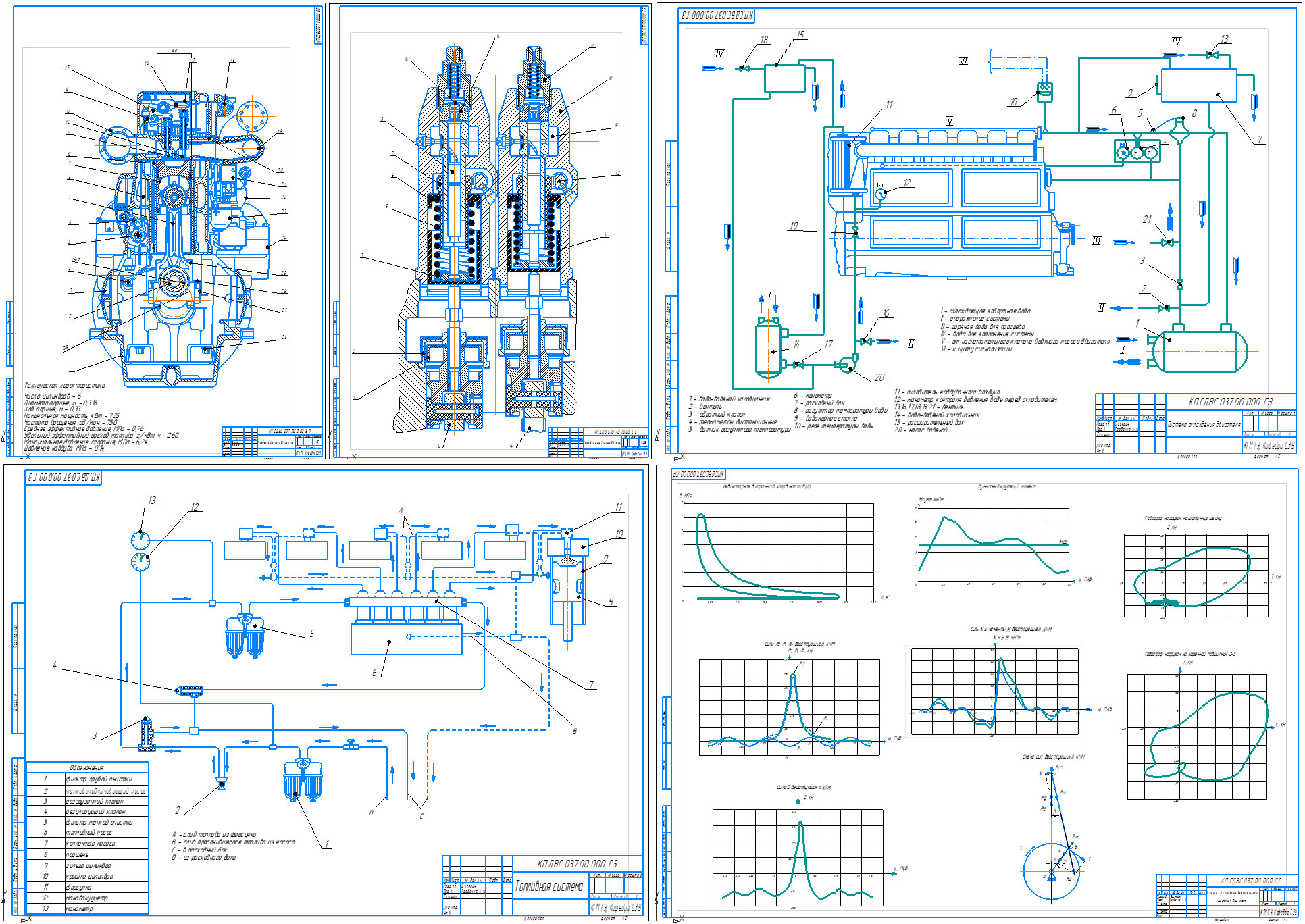The height and width of the screenshot is (924, 1305).
Task: Click the fuel filter symbol with callout 1
Action: click(303, 780)
